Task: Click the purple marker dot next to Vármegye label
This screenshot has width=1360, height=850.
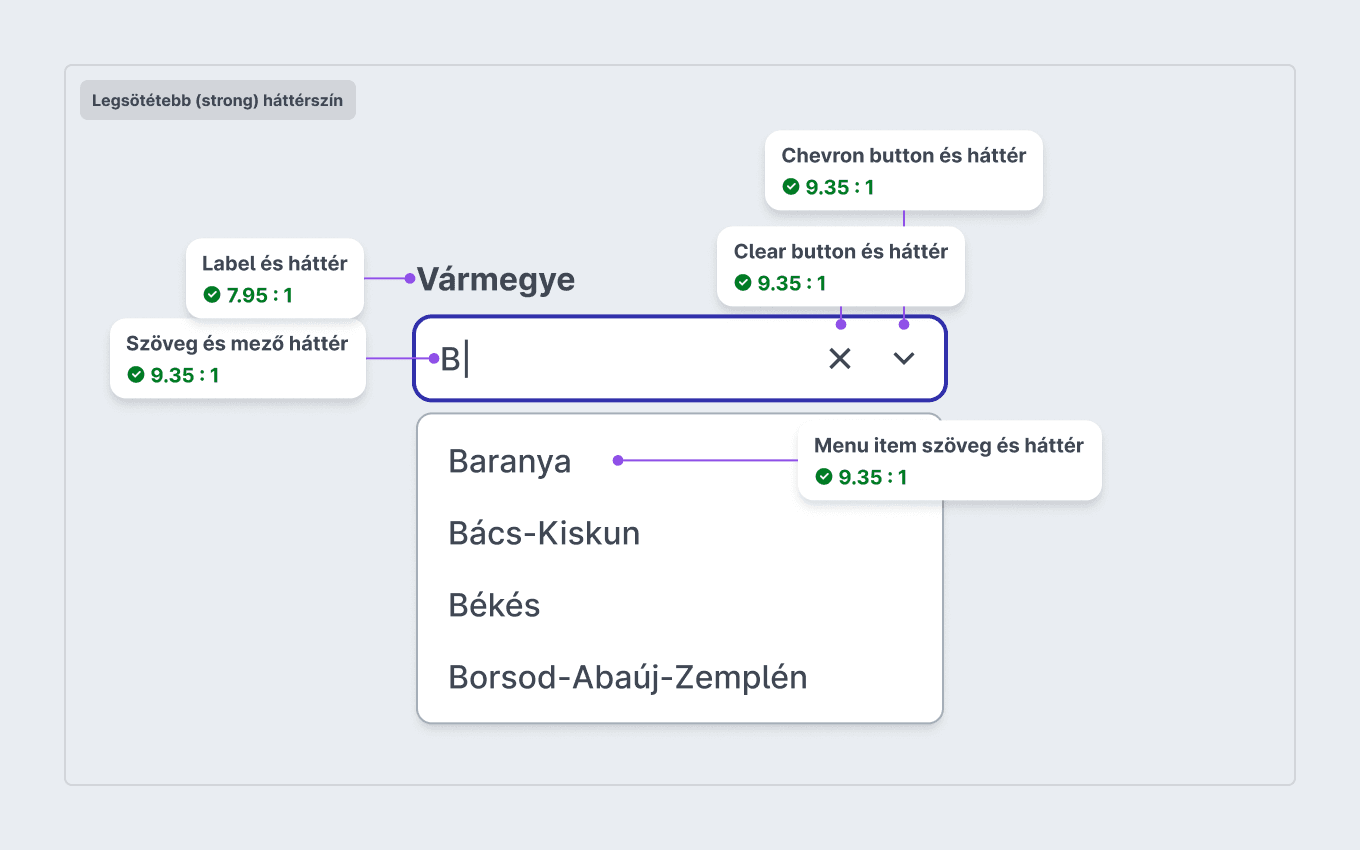Action: (x=410, y=278)
